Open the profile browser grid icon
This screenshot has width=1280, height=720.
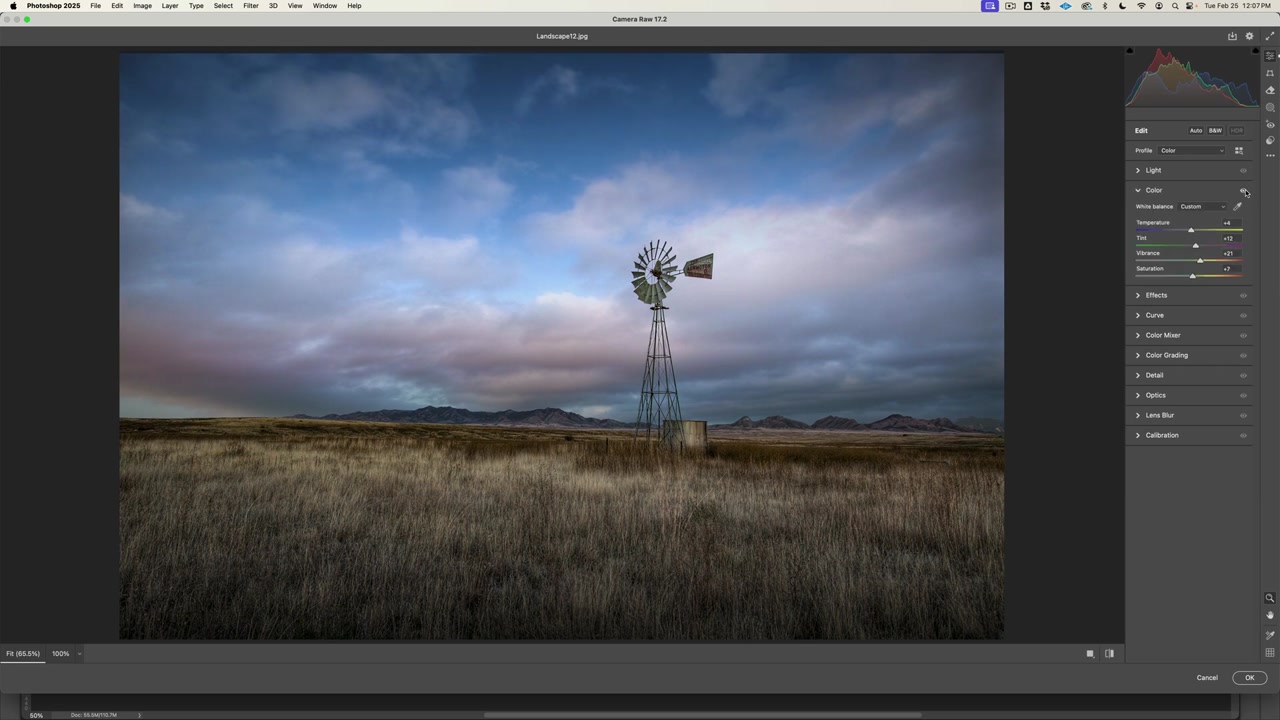(1239, 150)
